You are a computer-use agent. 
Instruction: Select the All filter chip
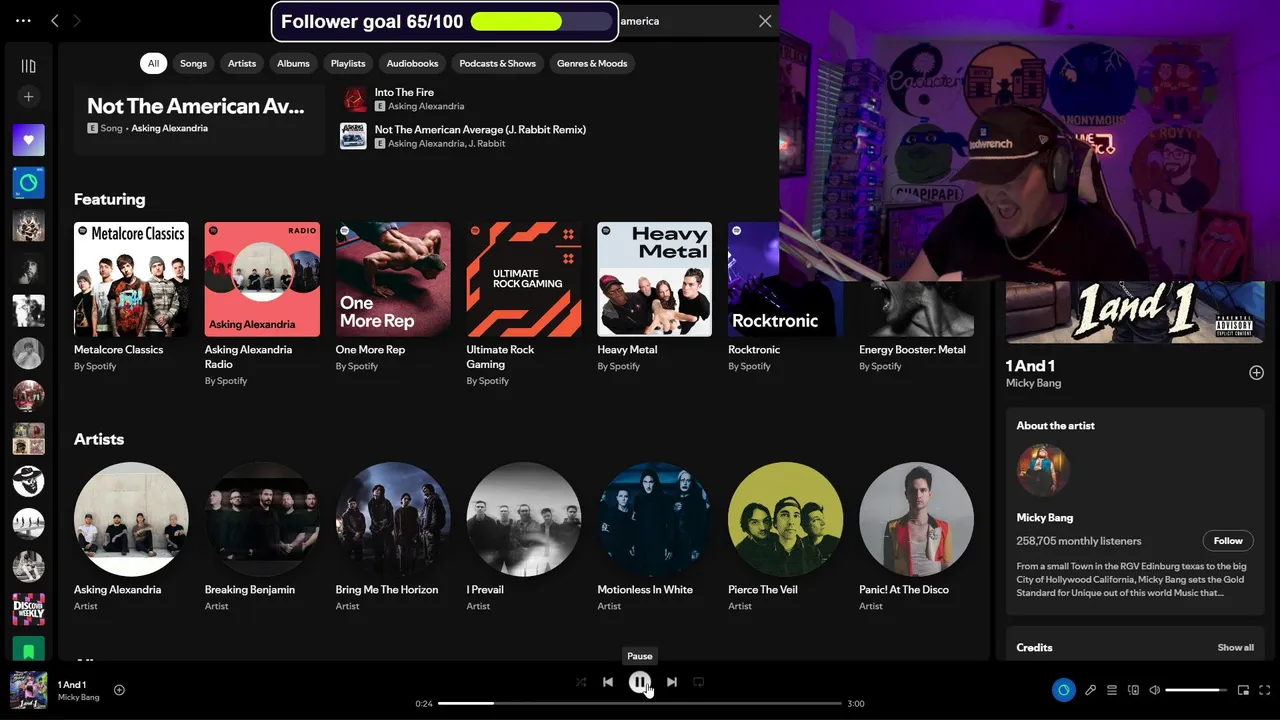pos(153,63)
